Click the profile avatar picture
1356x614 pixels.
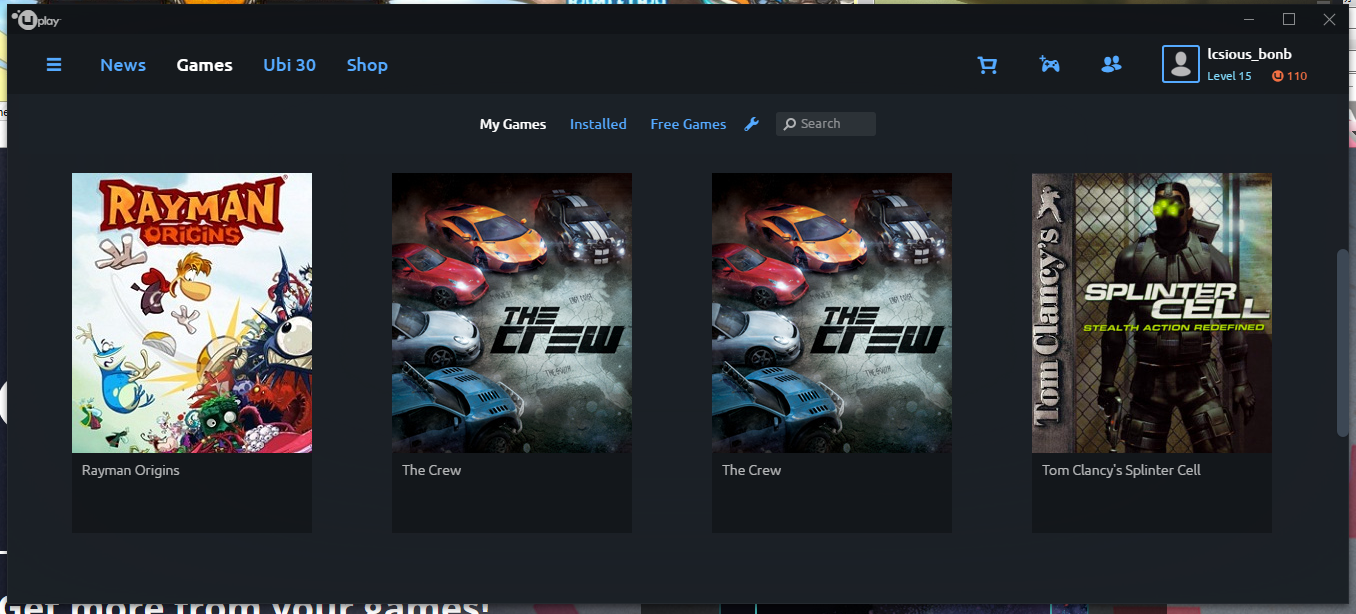(x=1181, y=65)
